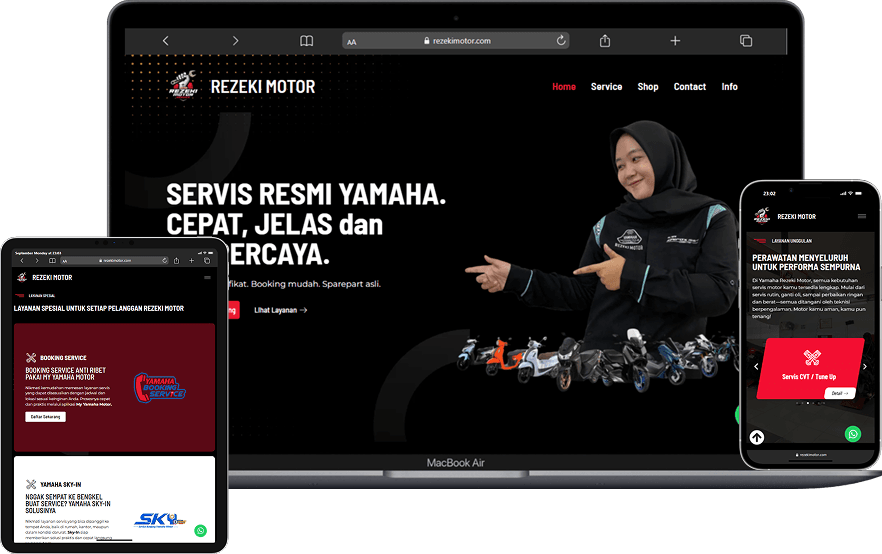
Task: Click the rezekimotor.com address field on laptop
Action: [457, 41]
